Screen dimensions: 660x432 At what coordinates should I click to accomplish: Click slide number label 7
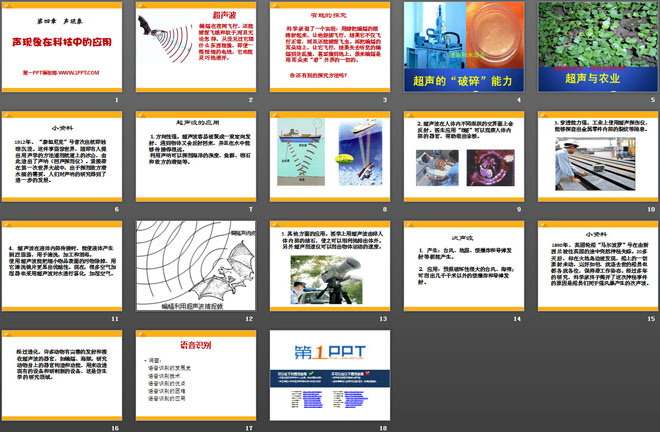250,209
